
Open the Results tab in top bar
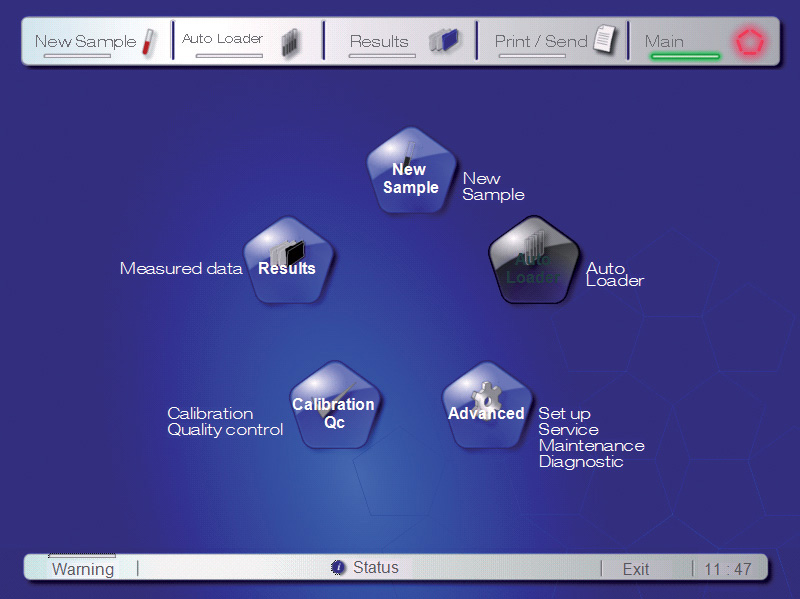click(x=379, y=42)
